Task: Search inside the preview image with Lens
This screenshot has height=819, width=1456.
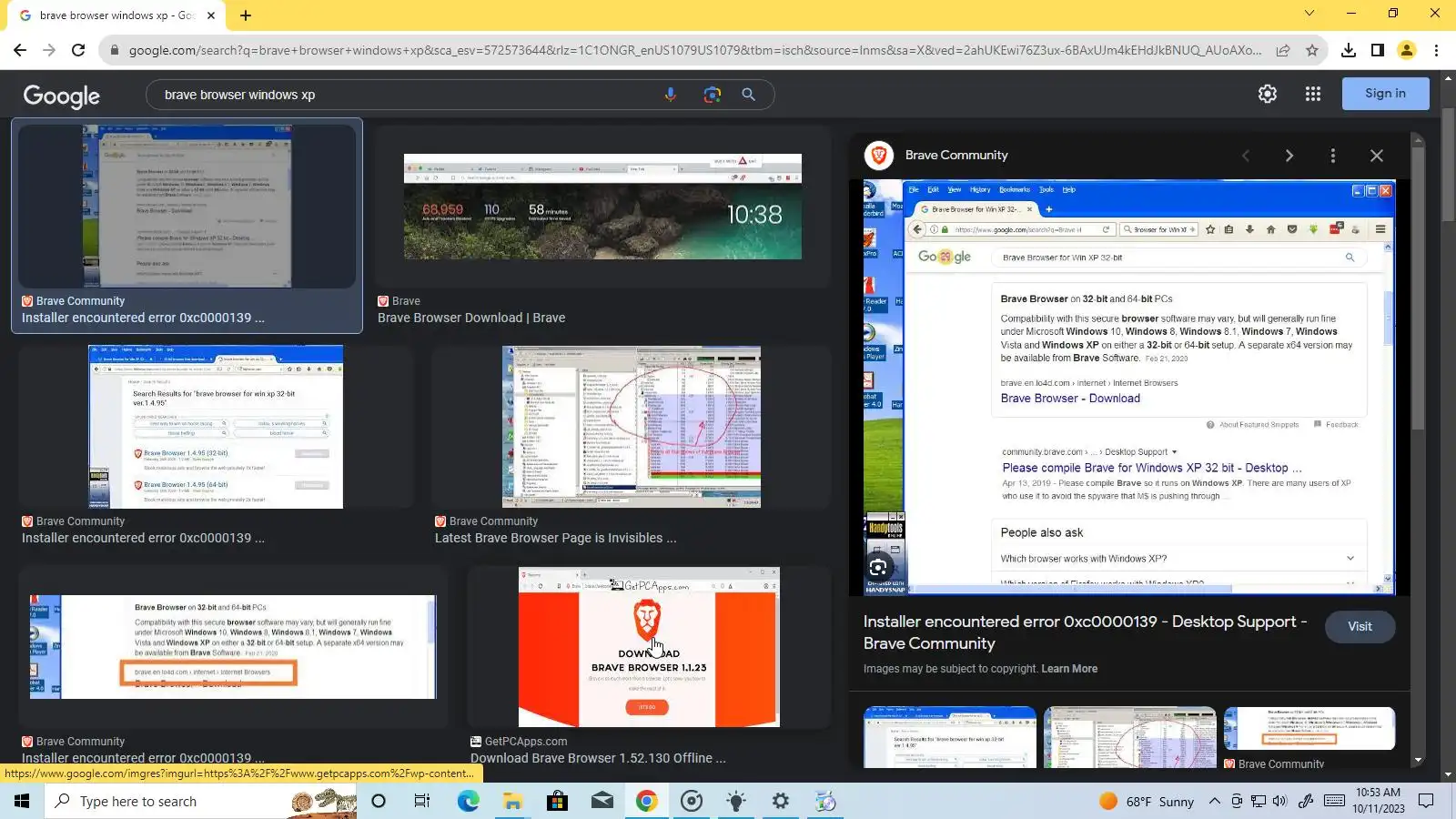Action: click(878, 568)
